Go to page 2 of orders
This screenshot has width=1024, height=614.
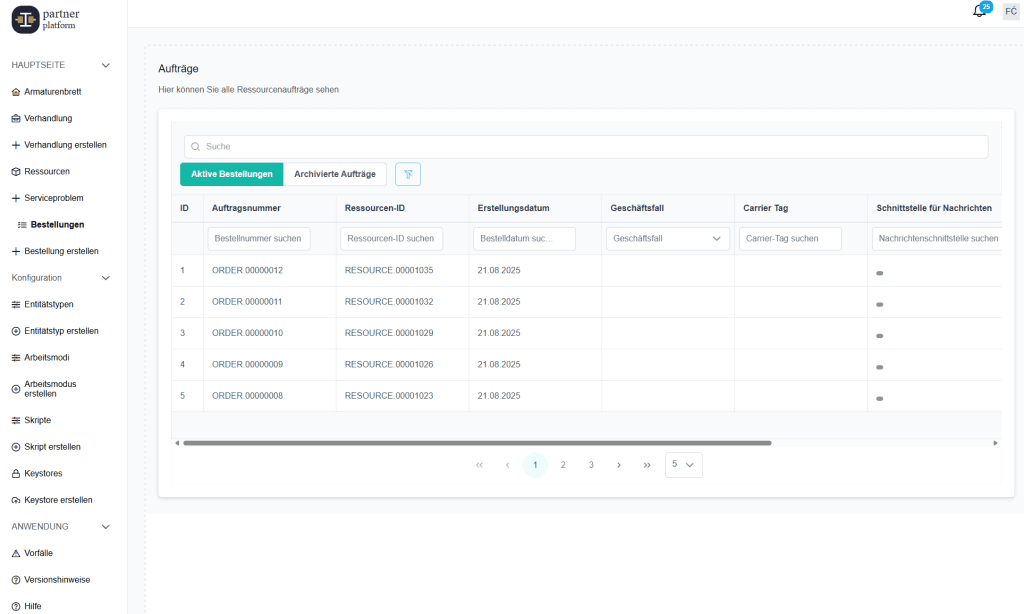[563, 465]
